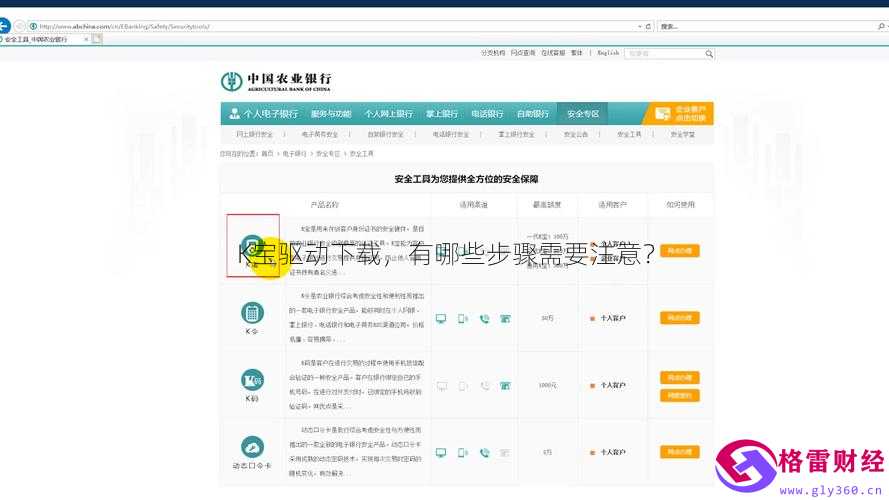Switch site language to English
This screenshot has height=500, width=889.
(x=608, y=53)
